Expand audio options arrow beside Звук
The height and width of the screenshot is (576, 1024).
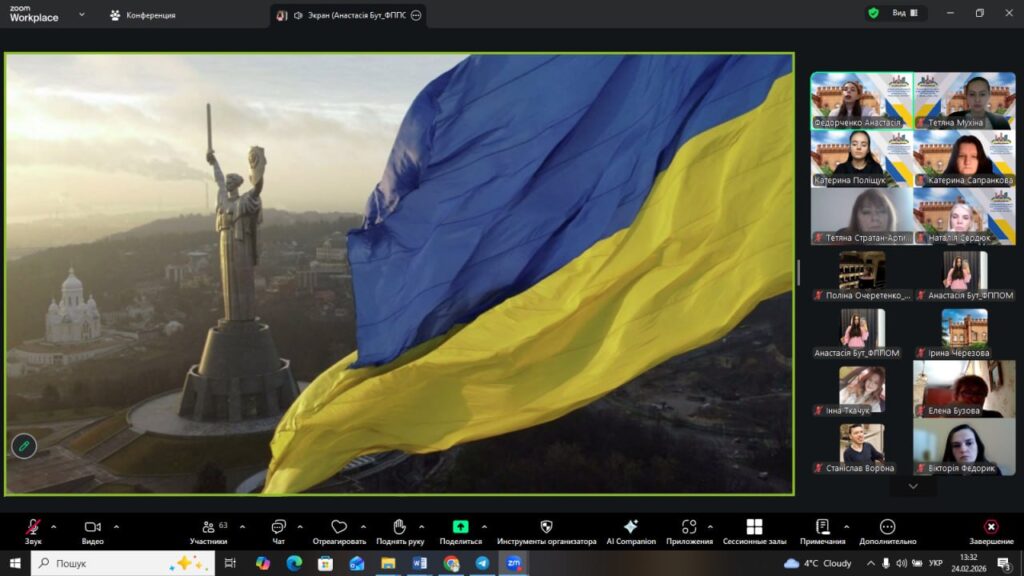pos(54,526)
